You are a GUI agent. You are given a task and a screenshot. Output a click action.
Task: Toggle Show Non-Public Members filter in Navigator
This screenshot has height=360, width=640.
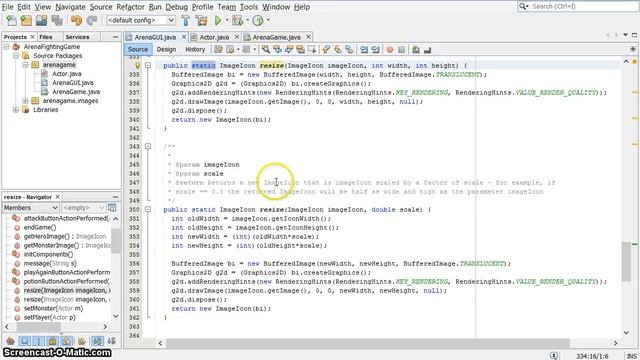coord(52,341)
